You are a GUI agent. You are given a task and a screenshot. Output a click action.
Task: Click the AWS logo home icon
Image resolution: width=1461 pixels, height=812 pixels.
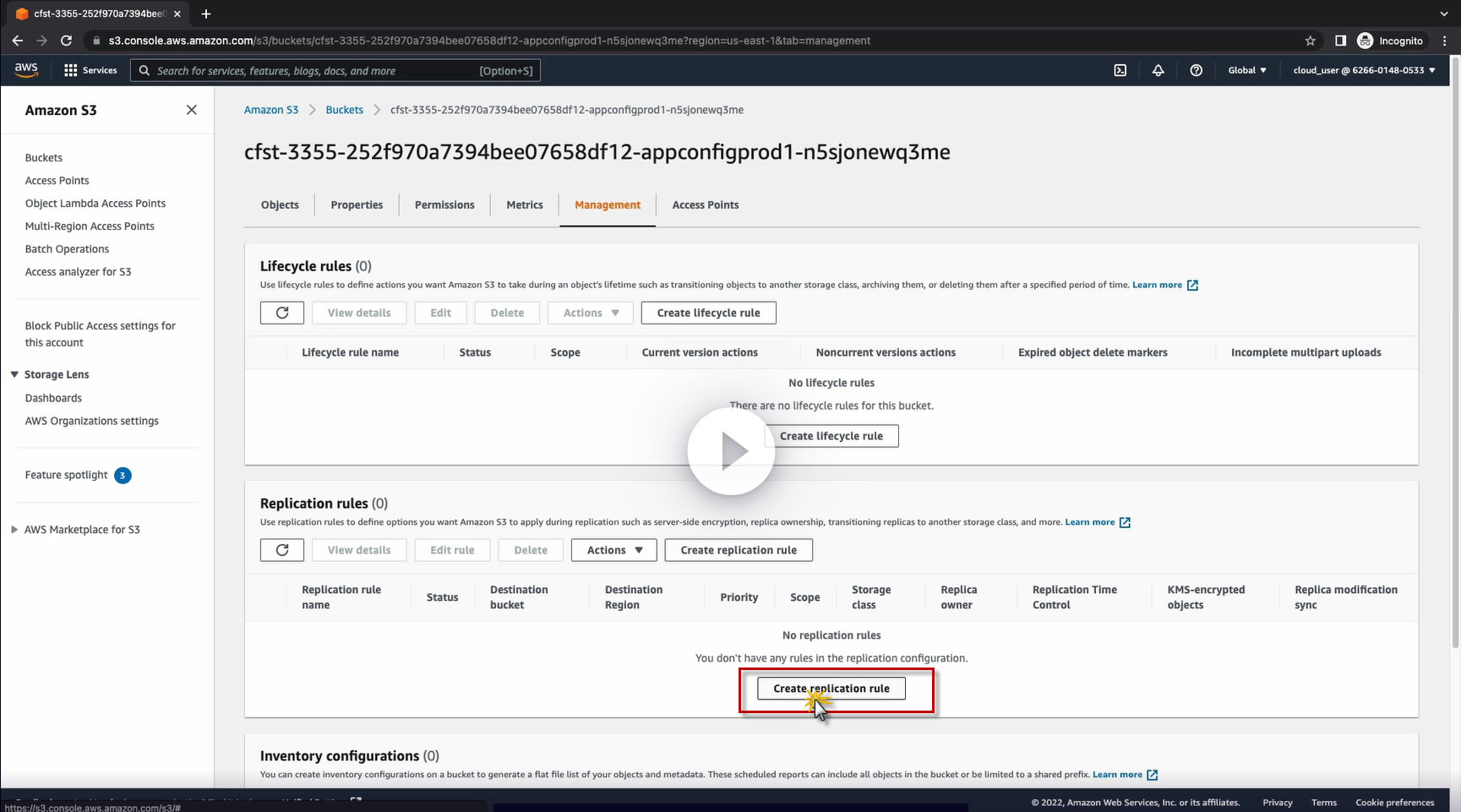26,70
